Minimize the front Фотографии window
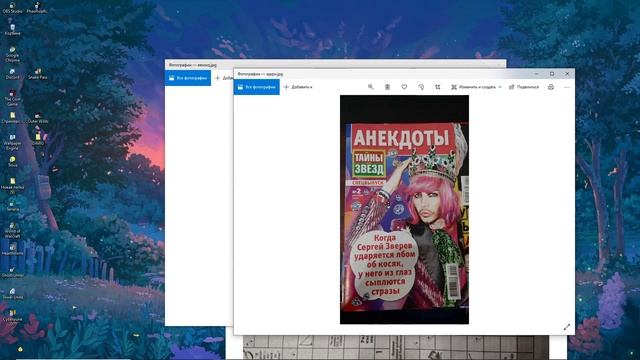This screenshot has height=360, width=640. (x=536, y=74)
